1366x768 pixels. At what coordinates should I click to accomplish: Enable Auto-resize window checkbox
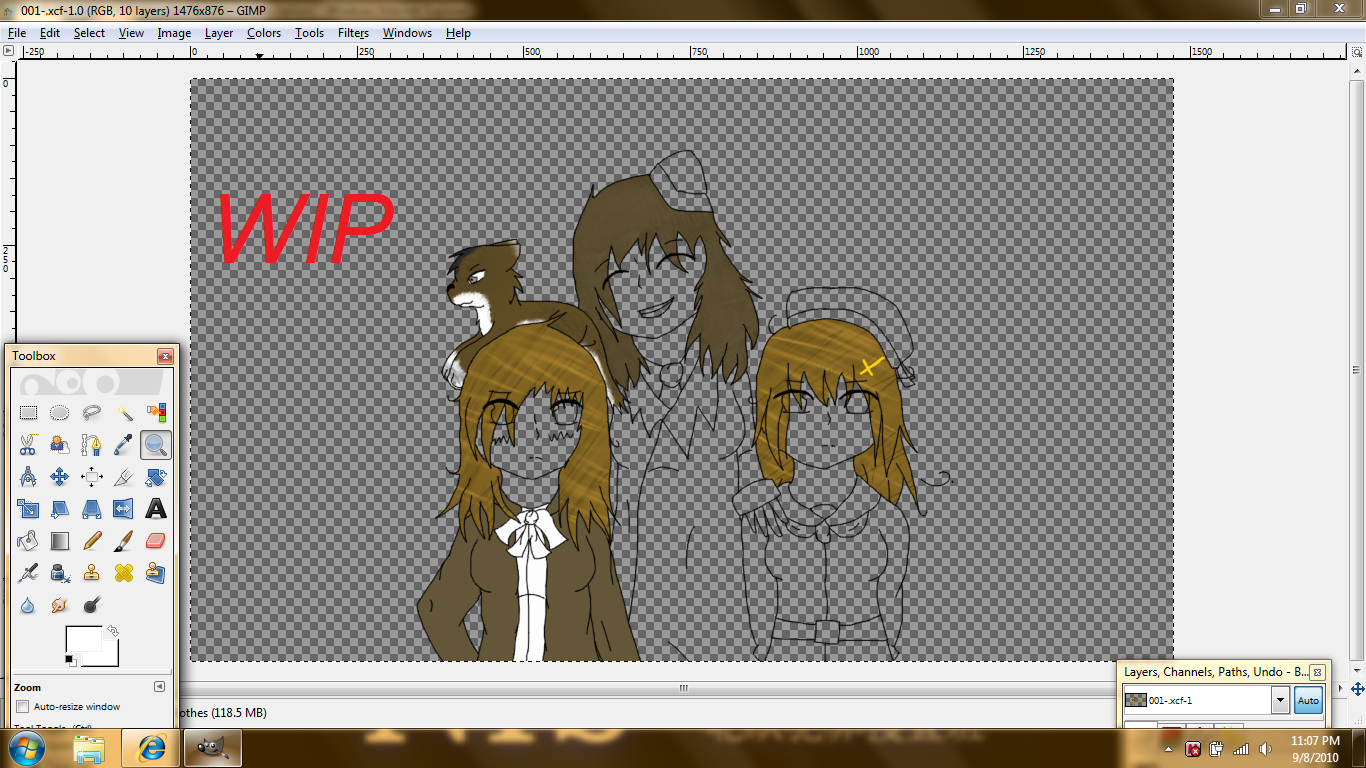(x=23, y=707)
